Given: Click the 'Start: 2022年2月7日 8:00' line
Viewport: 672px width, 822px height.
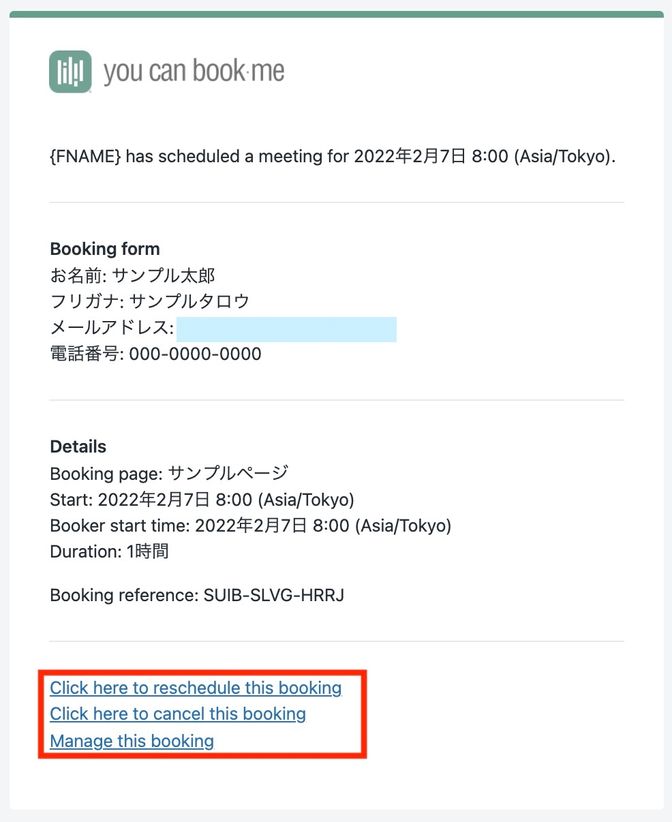Looking at the screenshot, I should (202, 500).
